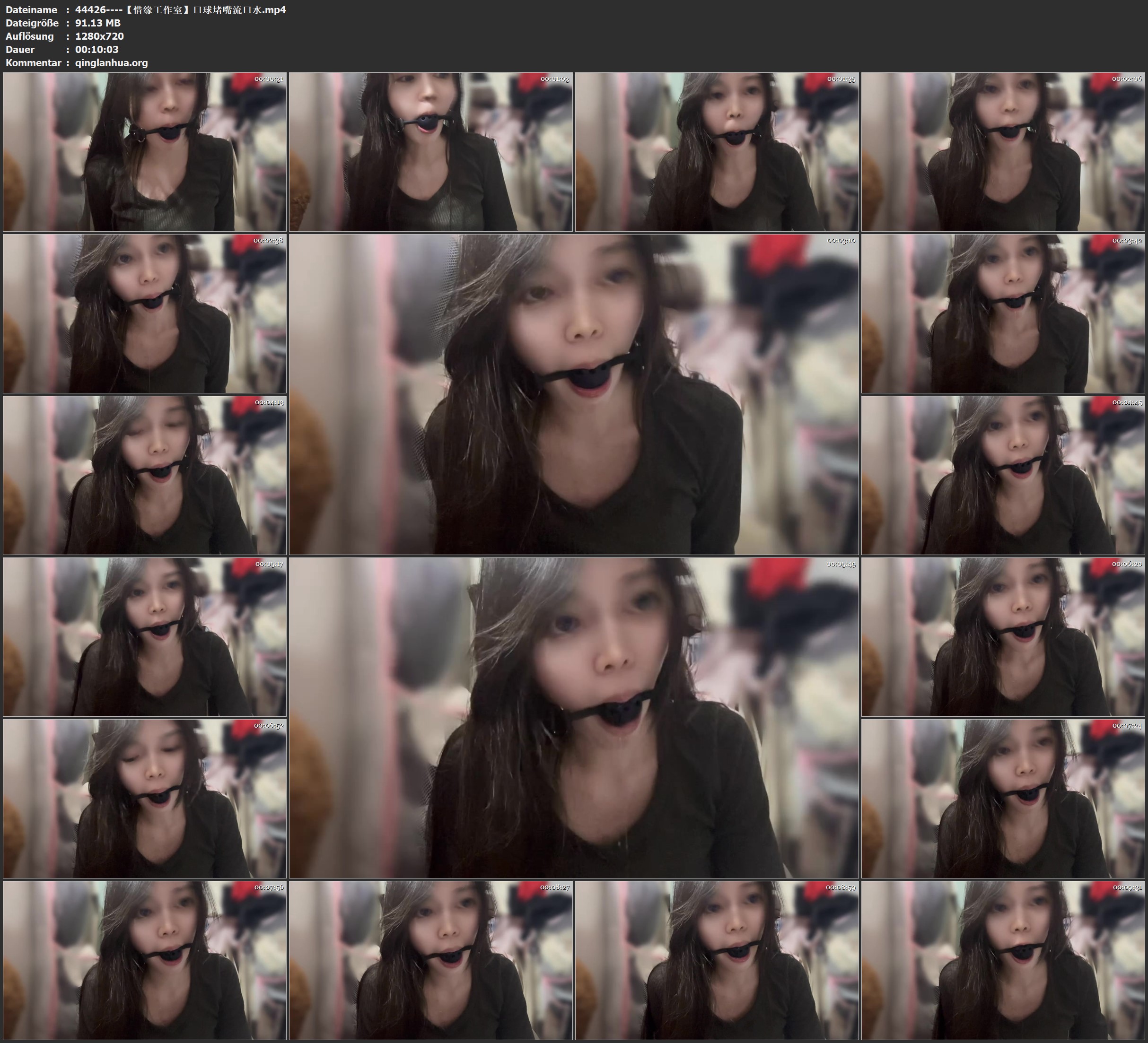Viewport: 1148px width, 1043px height.
Task: Select the large frame at 00:05:49
Action: pos(574,718)
